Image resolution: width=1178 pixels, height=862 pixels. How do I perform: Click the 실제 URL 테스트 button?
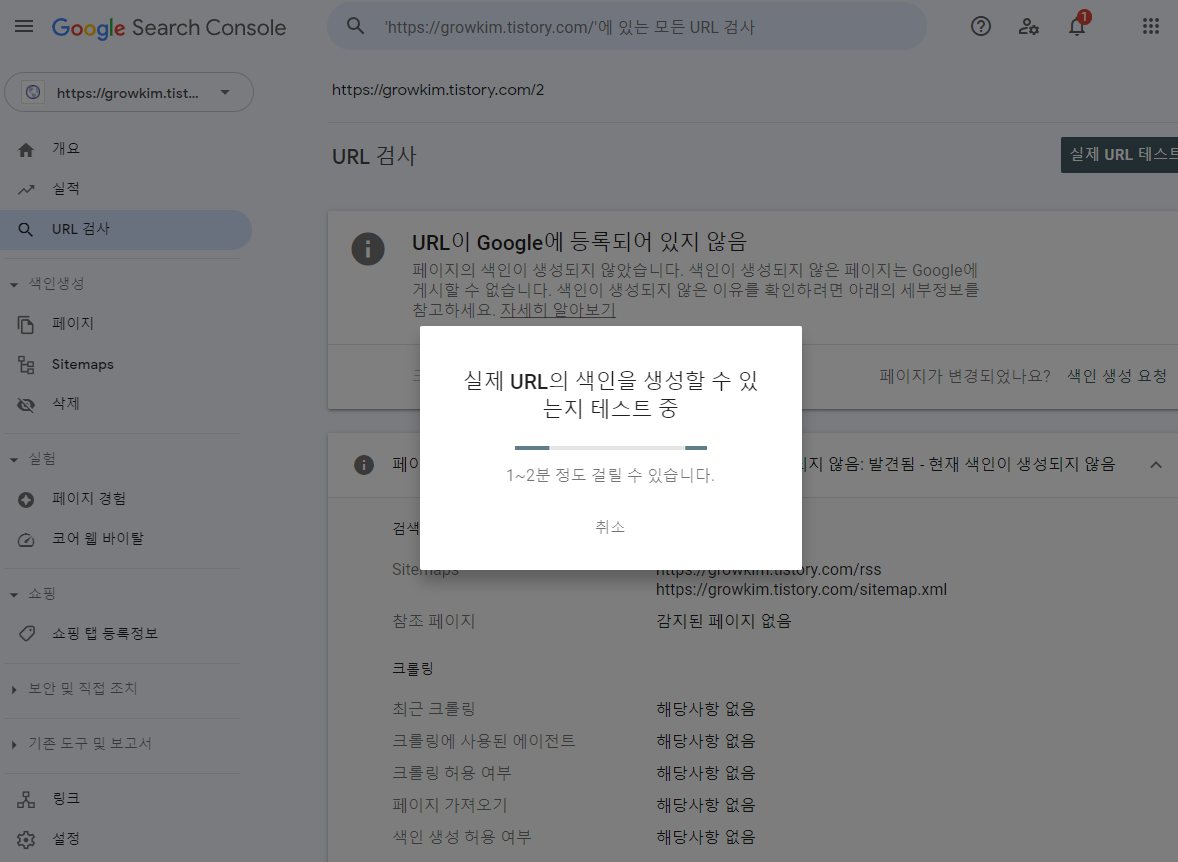[1119, 155]
